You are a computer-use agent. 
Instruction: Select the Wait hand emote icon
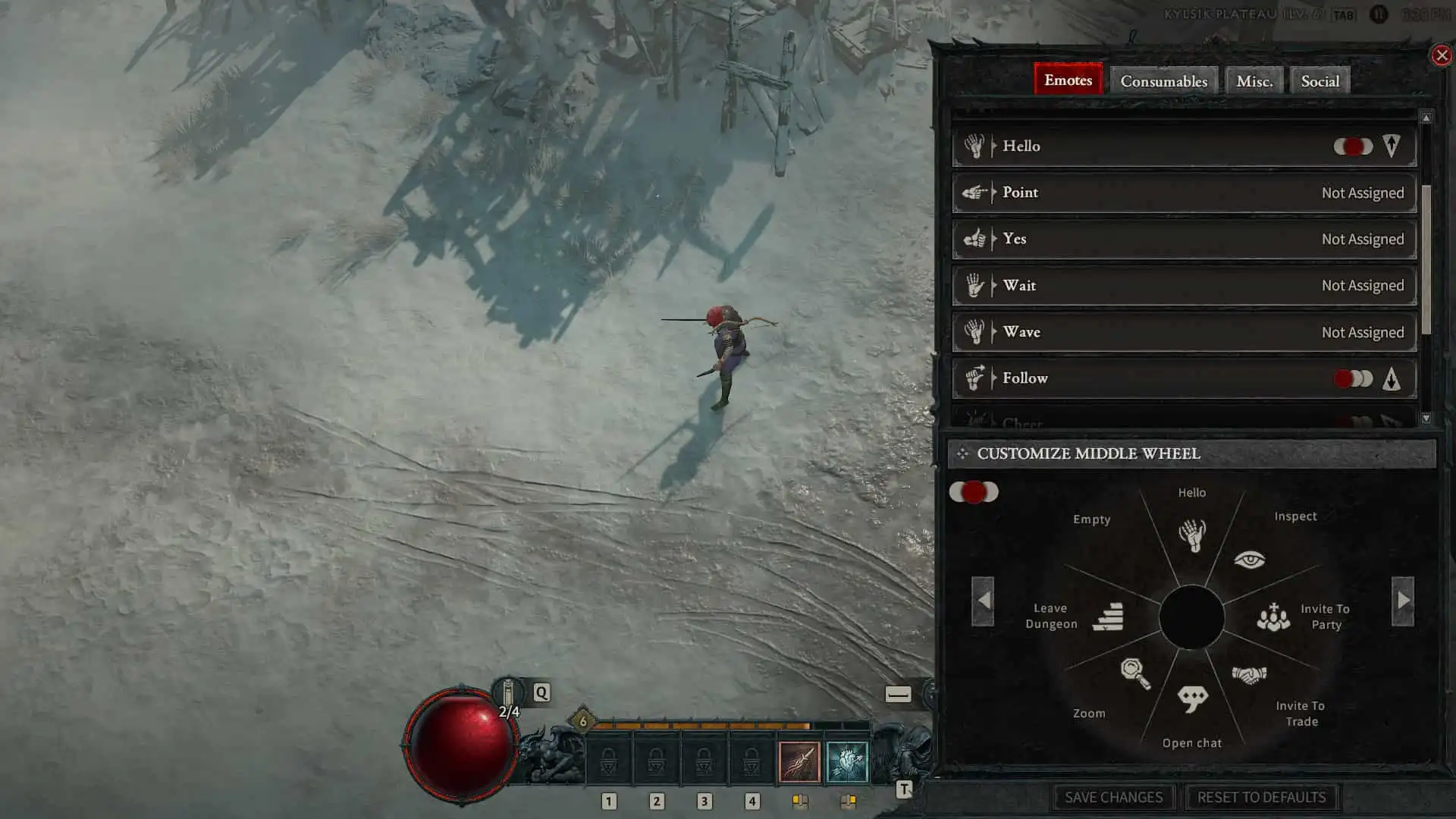coord(974,285)
